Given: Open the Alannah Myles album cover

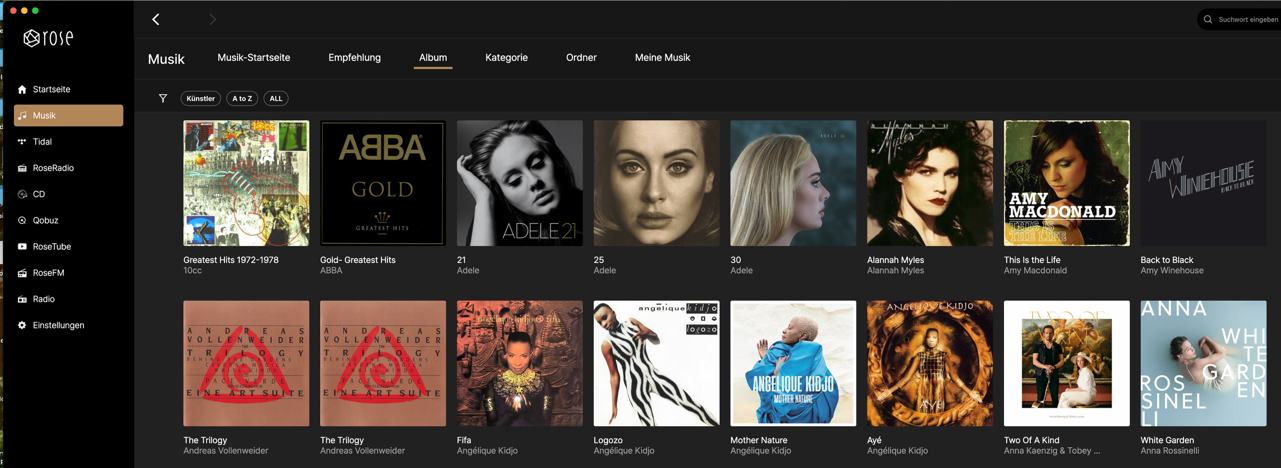Looking at the screenshot, I should (930, 183).
